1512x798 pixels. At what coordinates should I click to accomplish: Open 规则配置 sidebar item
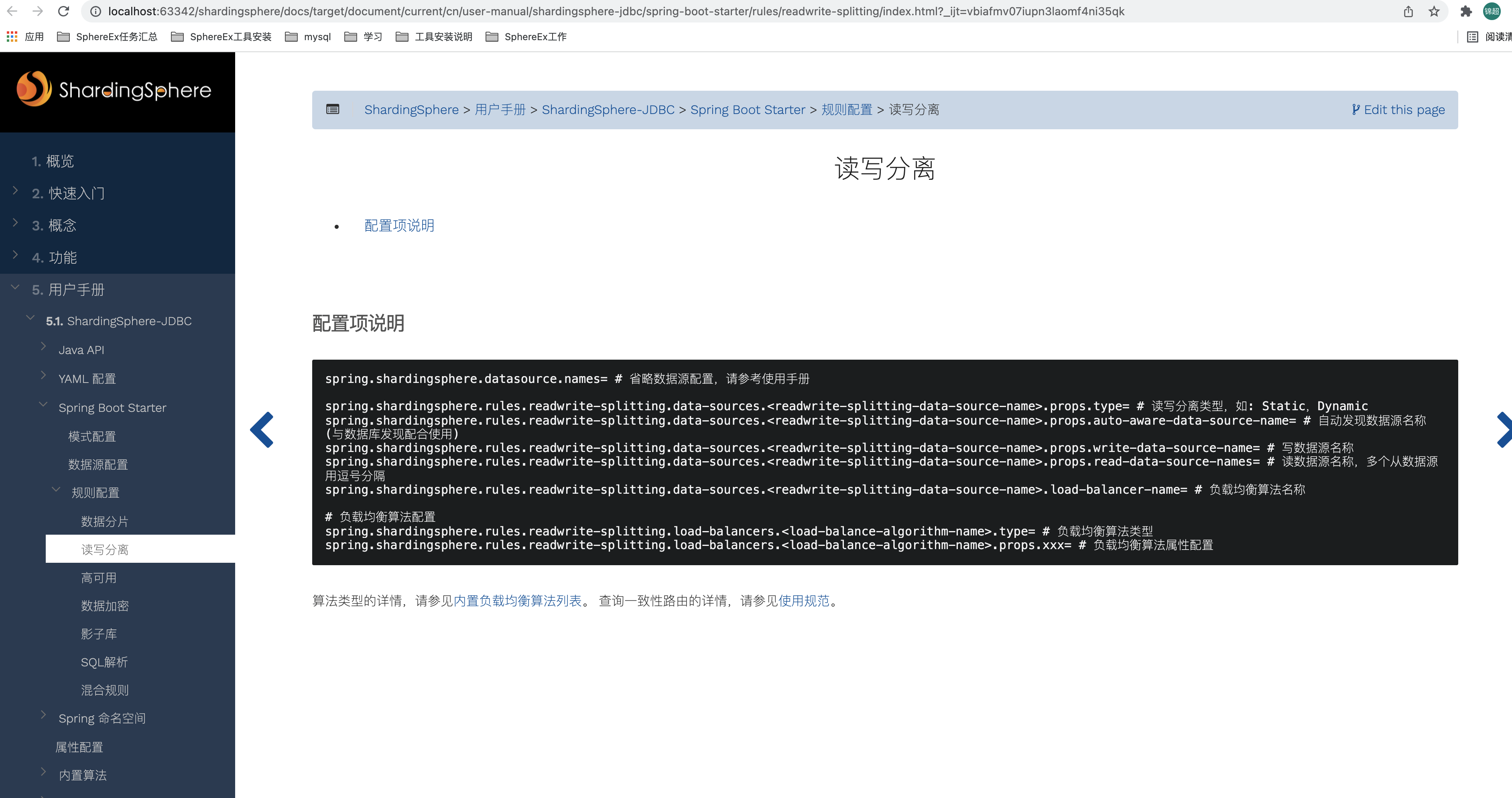pos(96,493)
